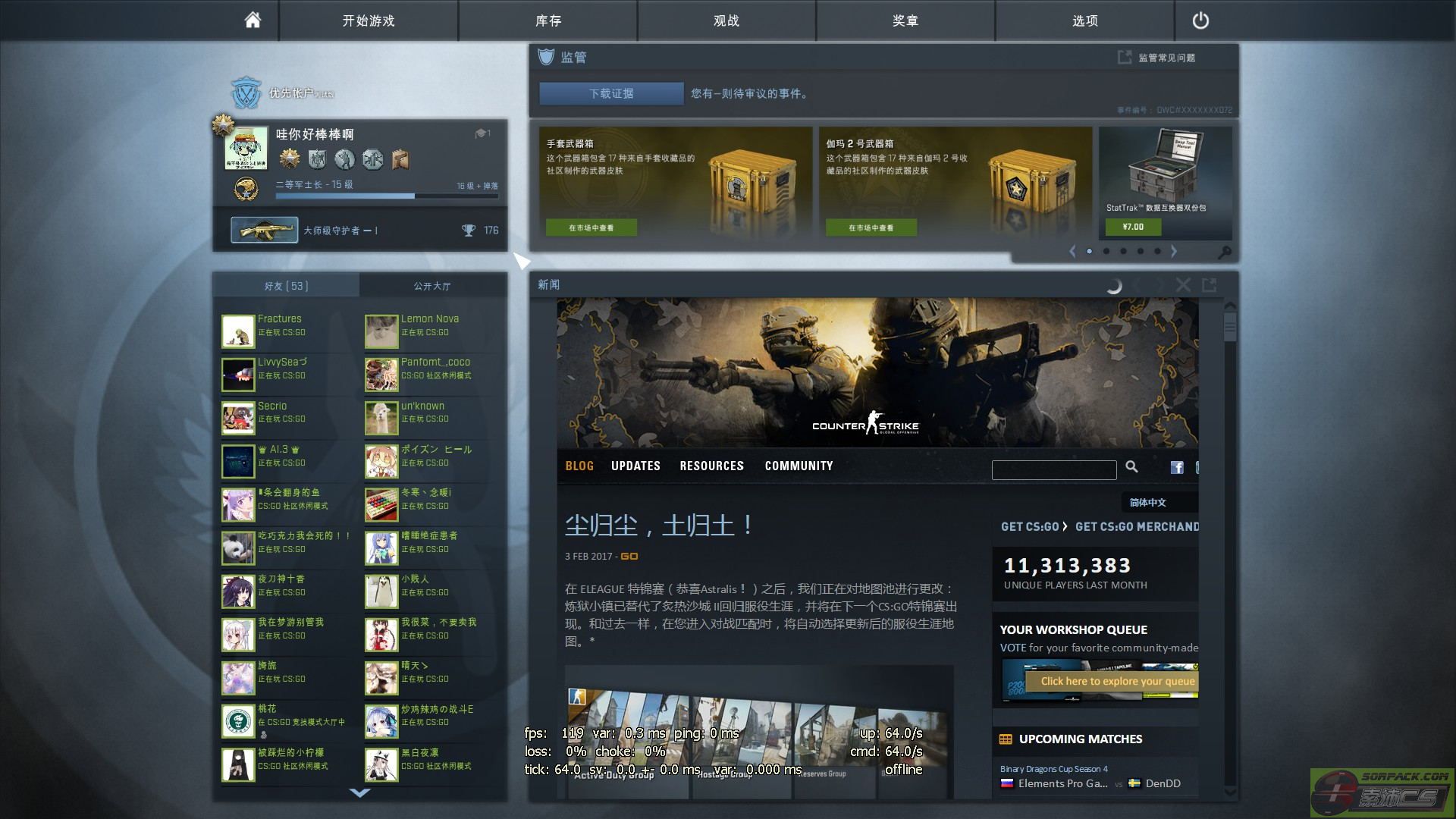This screenshot has width=1456, height=819.
Task: Select friend Fractures
Action: tap(291, 331)
